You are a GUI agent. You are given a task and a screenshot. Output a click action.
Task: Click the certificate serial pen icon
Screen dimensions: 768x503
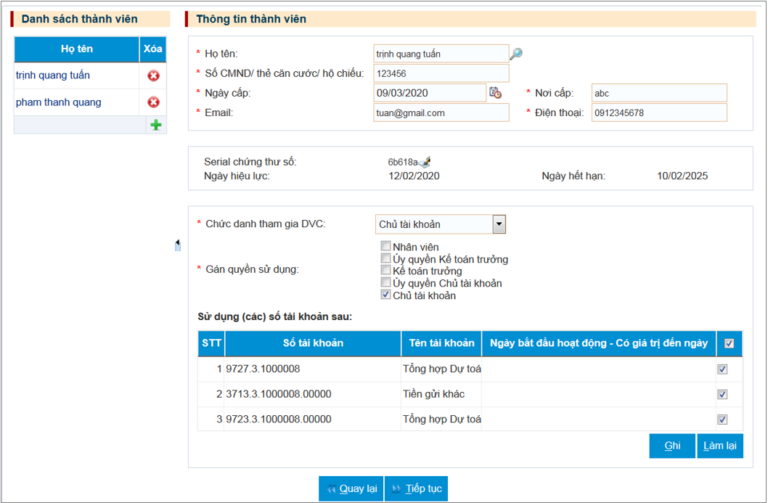pyautogui.click(x=425, y=162)
